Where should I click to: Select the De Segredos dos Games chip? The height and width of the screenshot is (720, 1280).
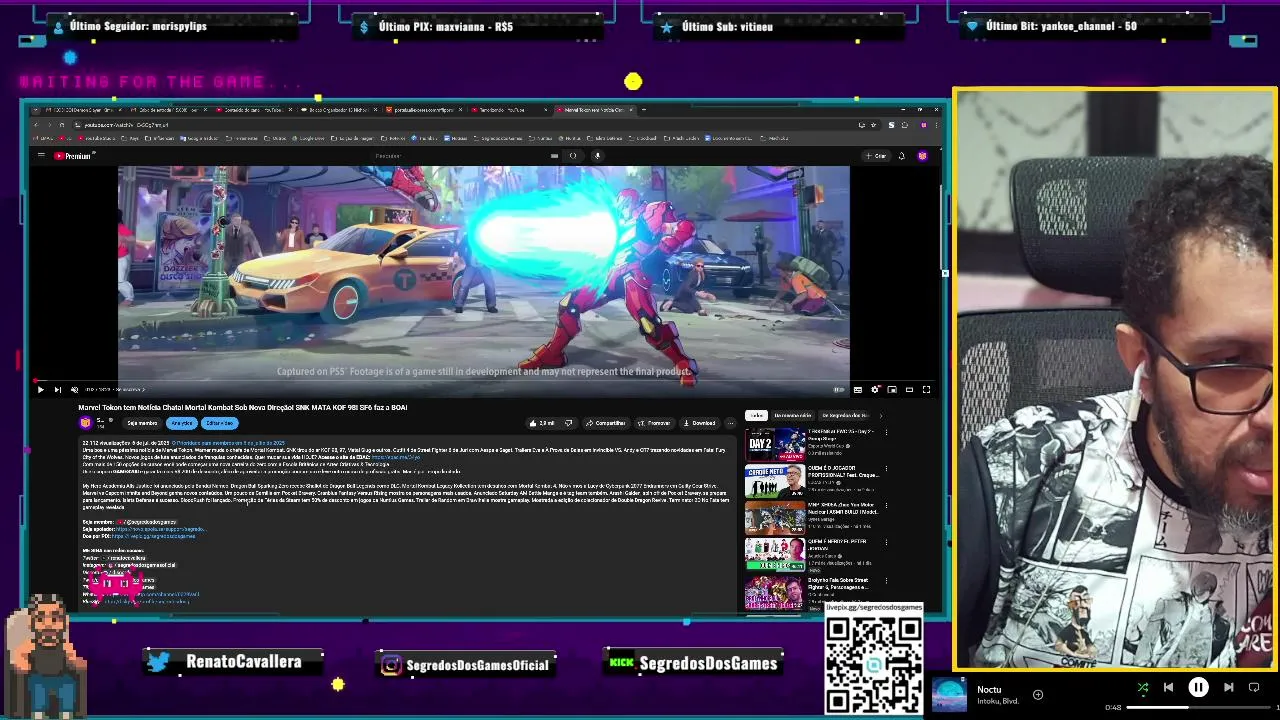[845, 415]
